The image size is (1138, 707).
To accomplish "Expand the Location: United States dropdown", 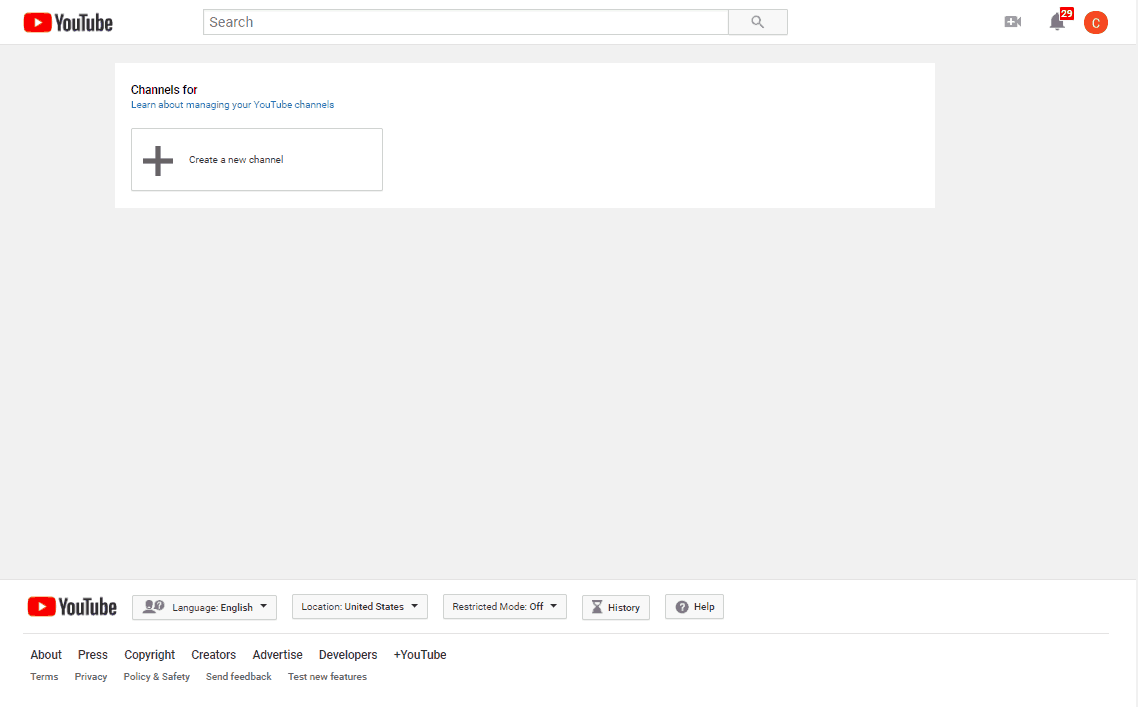I will click(x=360, y=607).
